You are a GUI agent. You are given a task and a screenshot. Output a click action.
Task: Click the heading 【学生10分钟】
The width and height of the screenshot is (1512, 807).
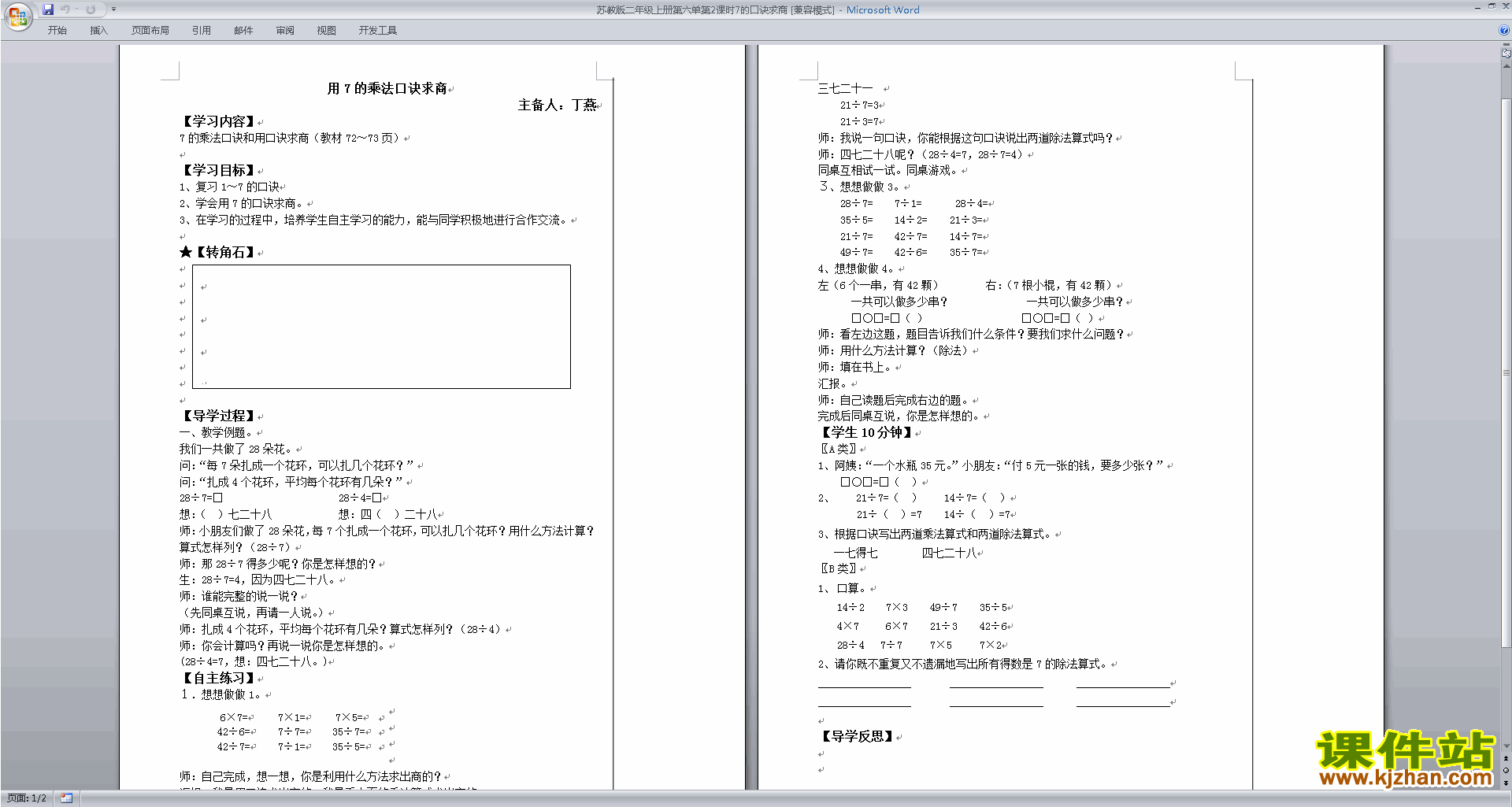(x=867, y=432)
